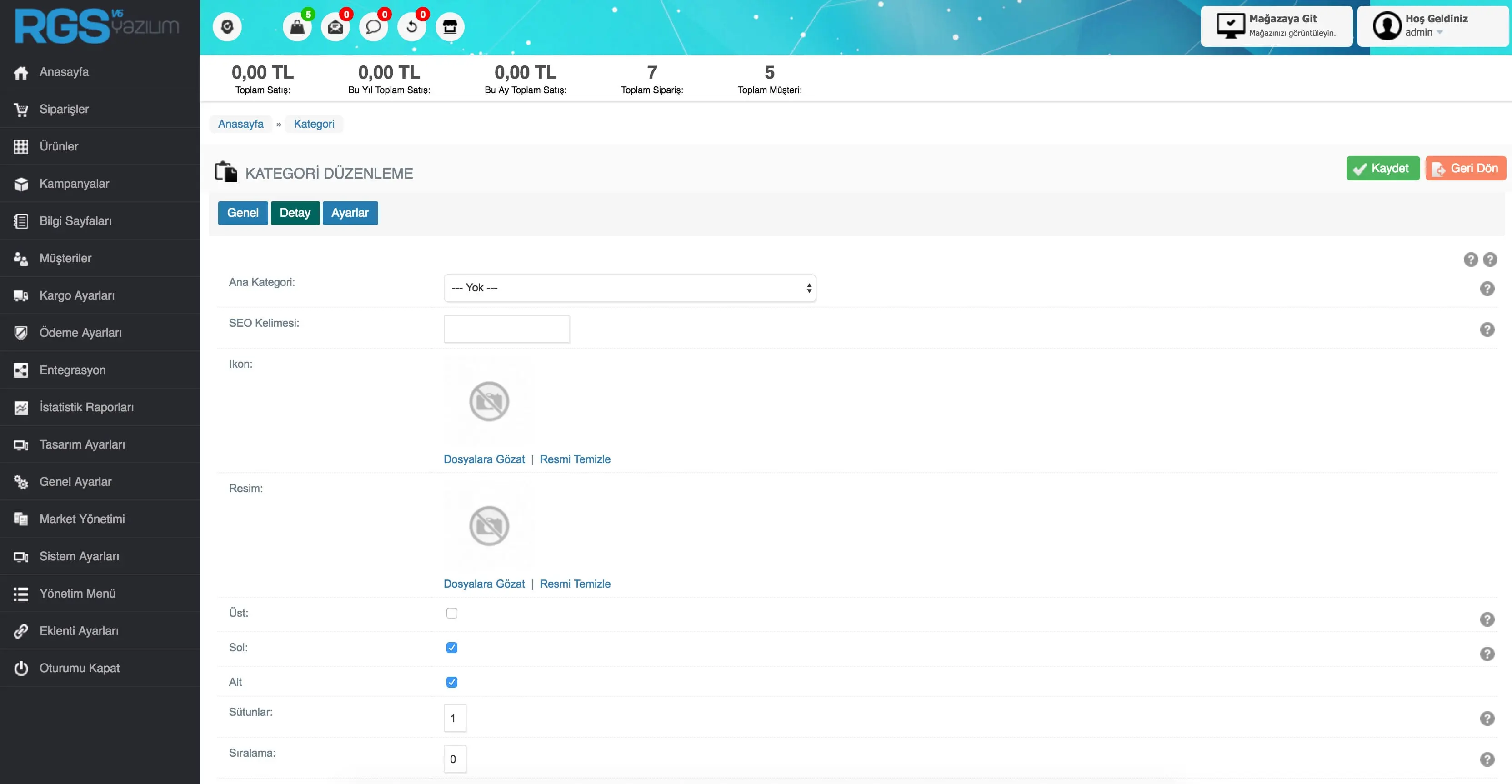Click the returns circular arrow icon
Image resolution: width=1512 pixels, height=784 pixels.
[411, 27]
